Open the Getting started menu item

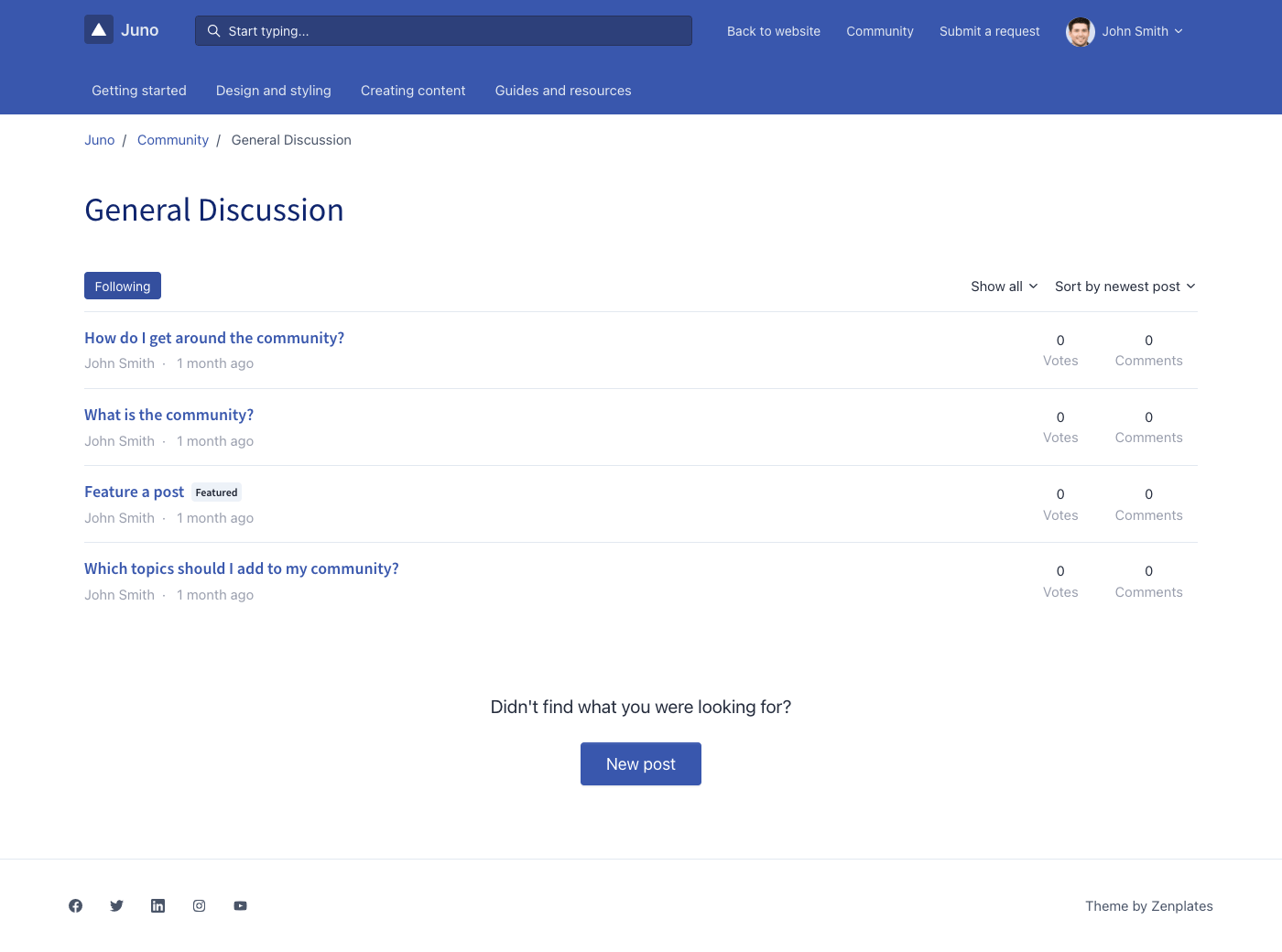139,91
